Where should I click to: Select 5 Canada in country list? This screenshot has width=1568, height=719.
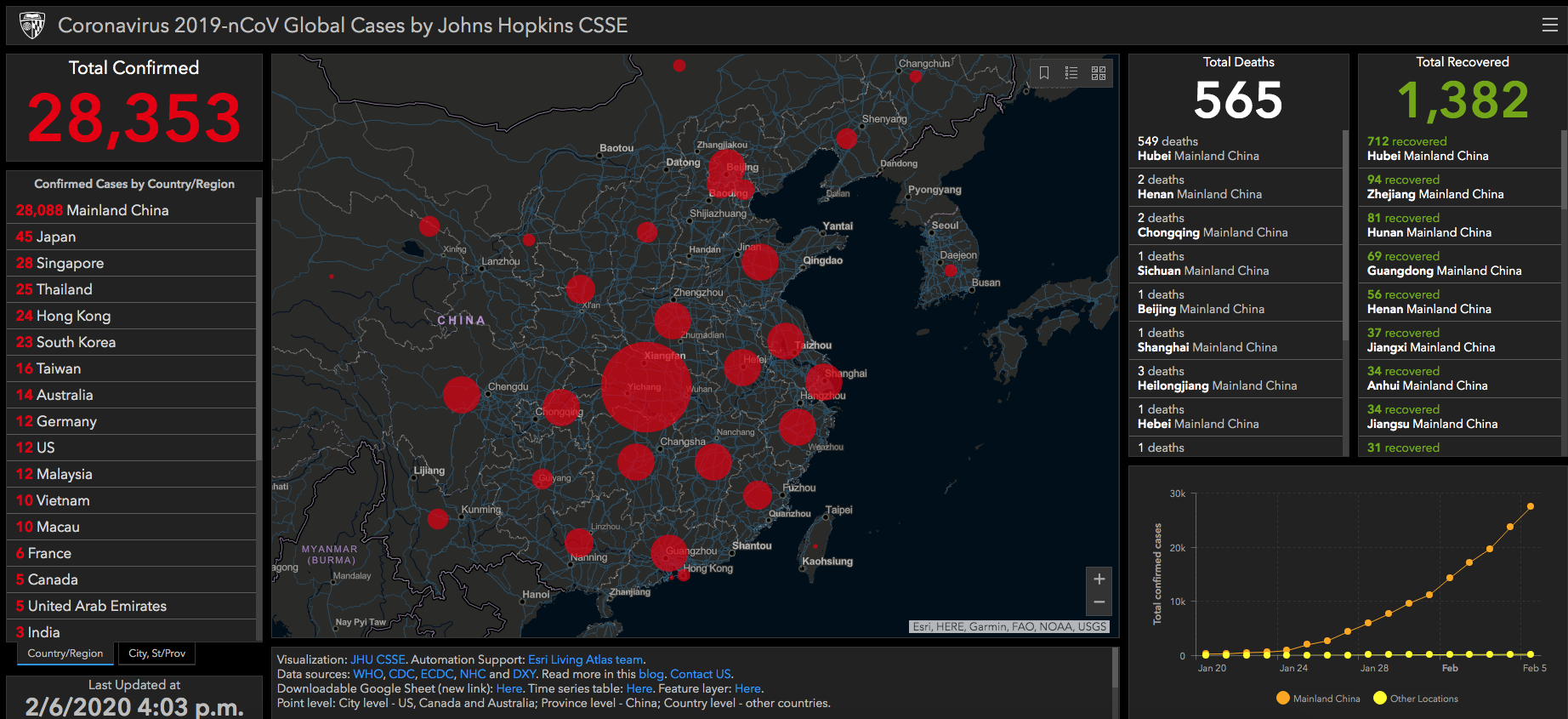coord(131,579)
